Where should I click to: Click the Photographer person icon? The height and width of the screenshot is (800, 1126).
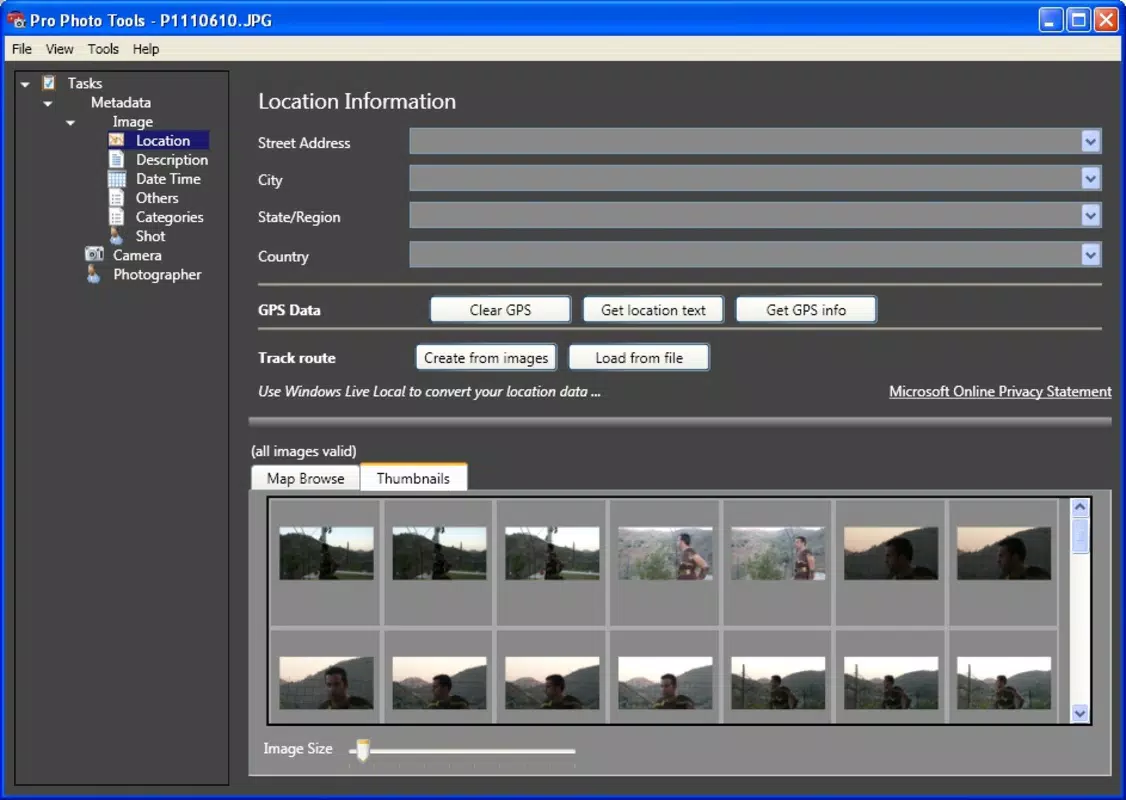(93, 274)
